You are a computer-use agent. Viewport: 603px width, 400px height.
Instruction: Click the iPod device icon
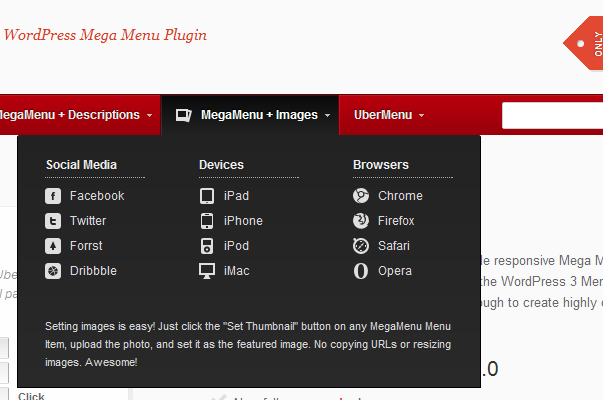point(207,246)
